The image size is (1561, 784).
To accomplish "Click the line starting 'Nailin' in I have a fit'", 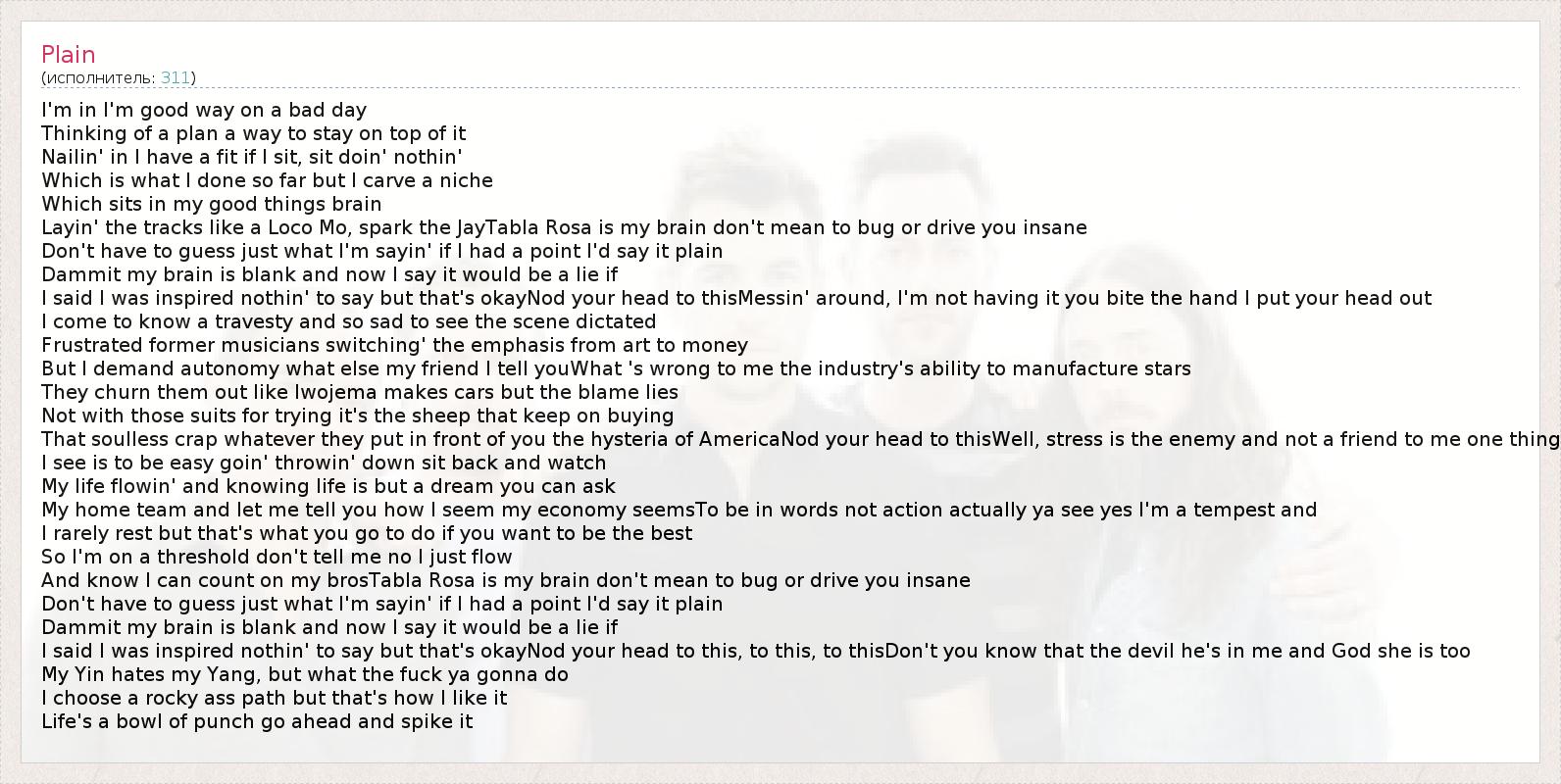I will [x=251, y=157].
